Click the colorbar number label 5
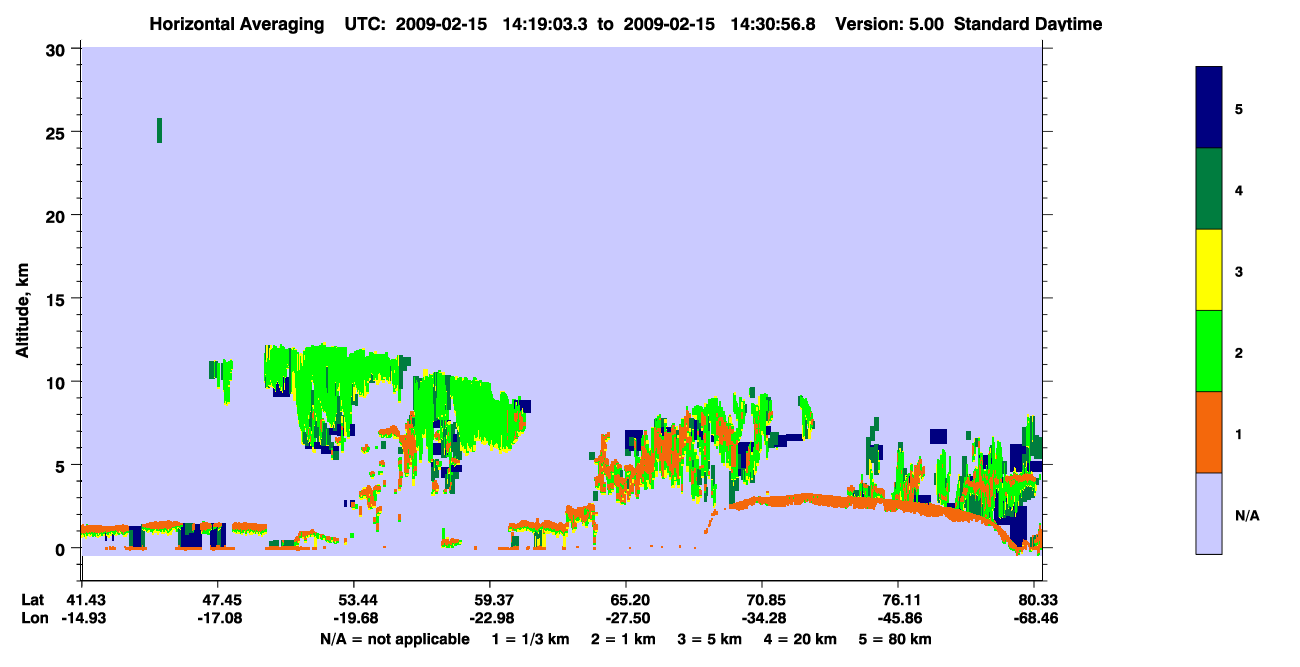This screenshot has width=1300, height=667. (x=1239, y=109)
